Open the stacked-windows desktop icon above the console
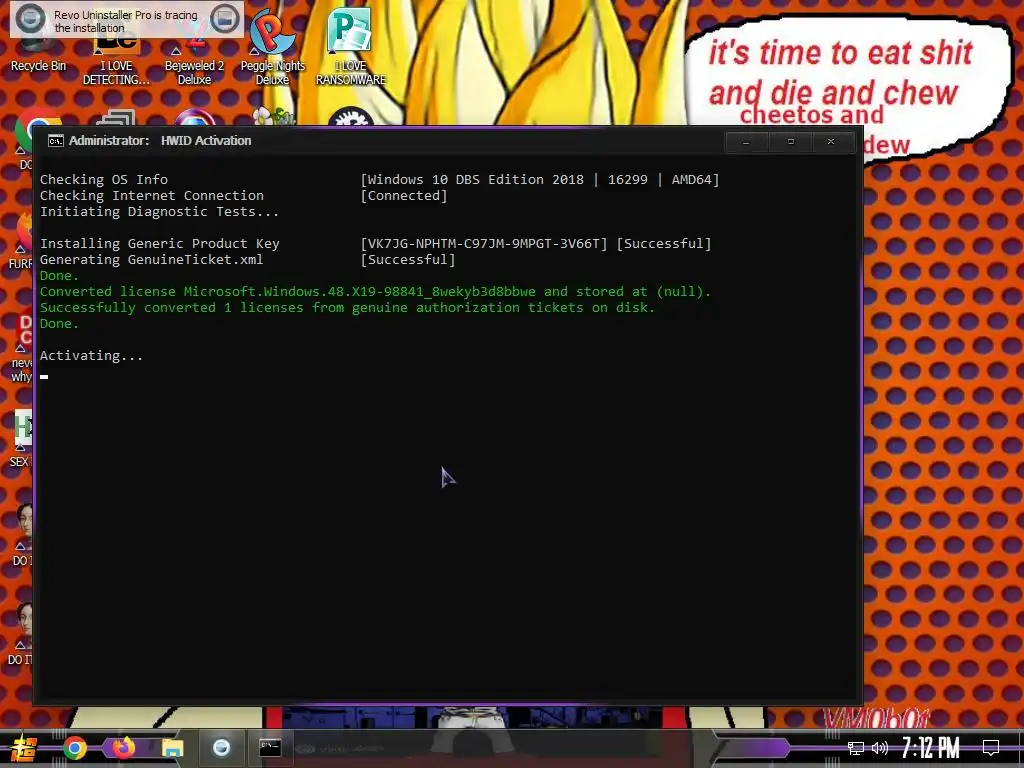This screenshot has width=1024, height=768. pyautogui.click(x=116, y=118)
